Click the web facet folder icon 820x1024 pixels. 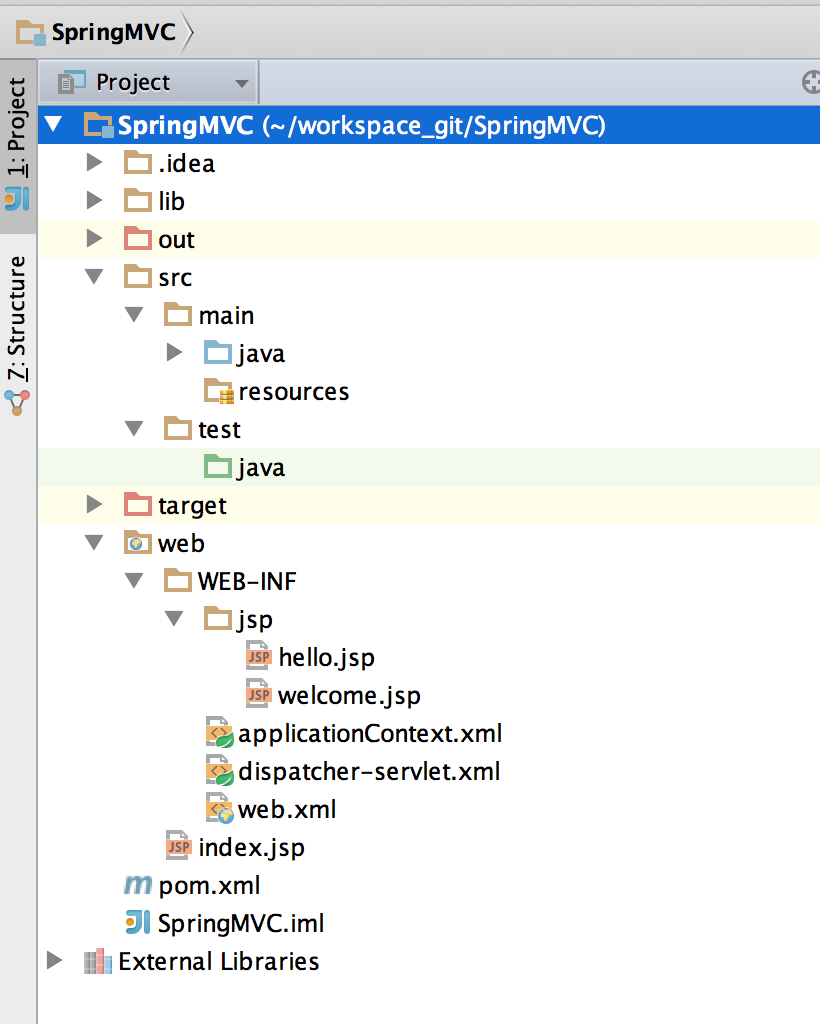(137, 543)
